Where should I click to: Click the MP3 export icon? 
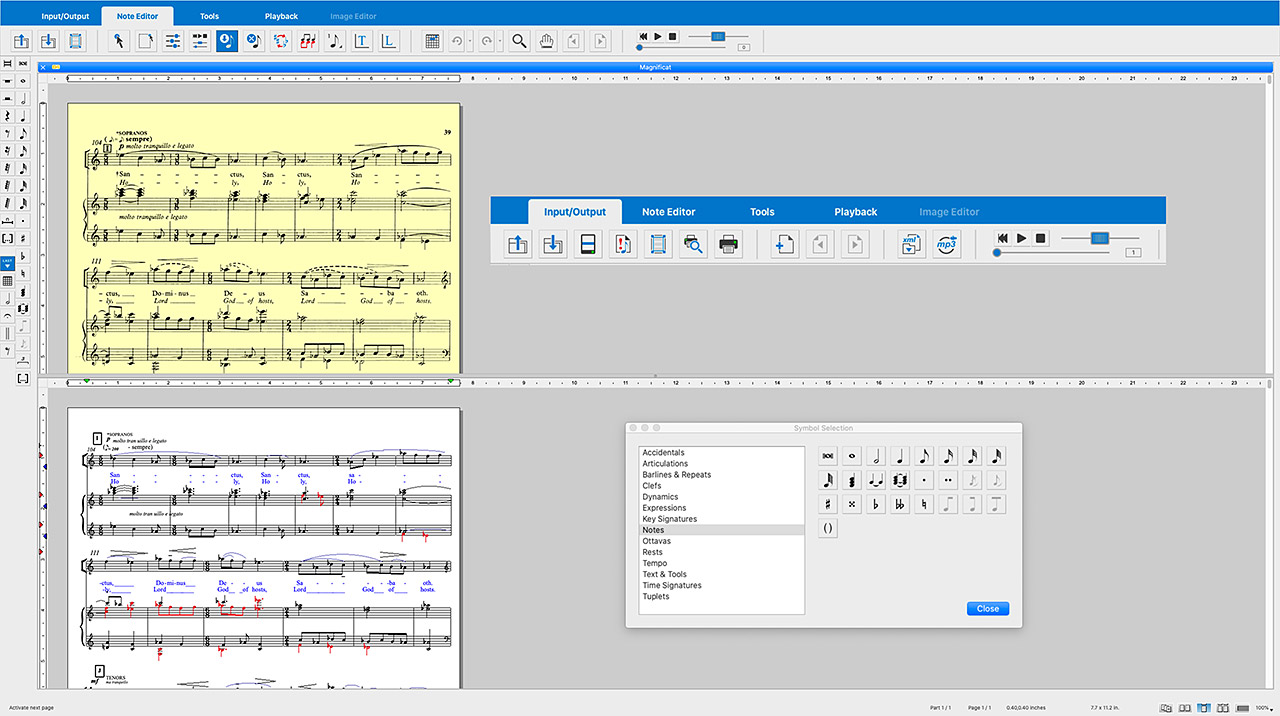coord(946,244)
